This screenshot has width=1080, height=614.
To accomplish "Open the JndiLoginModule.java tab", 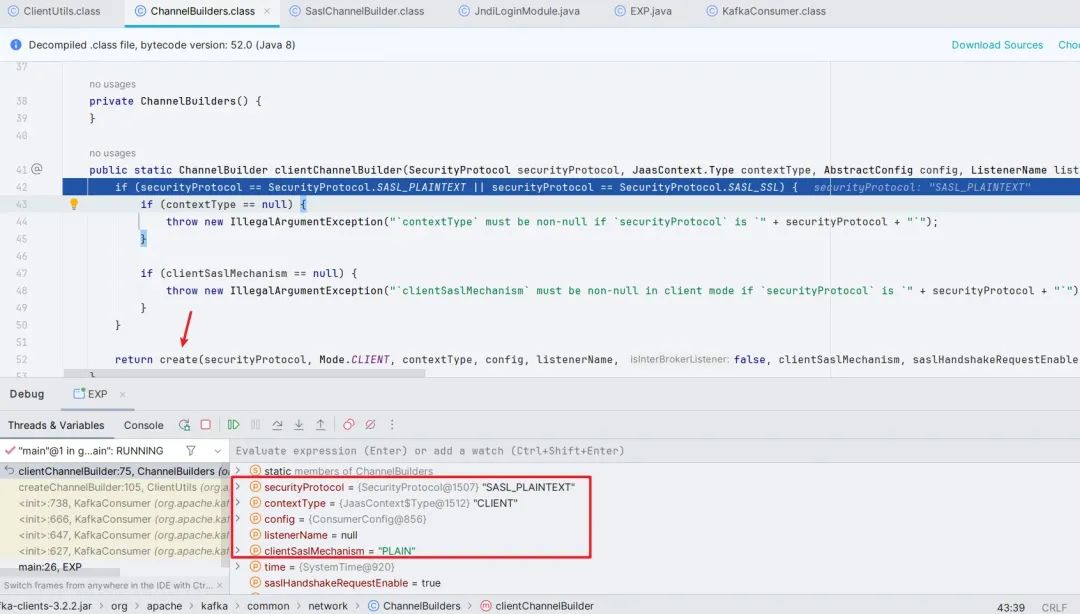I will tap(519, 11).
